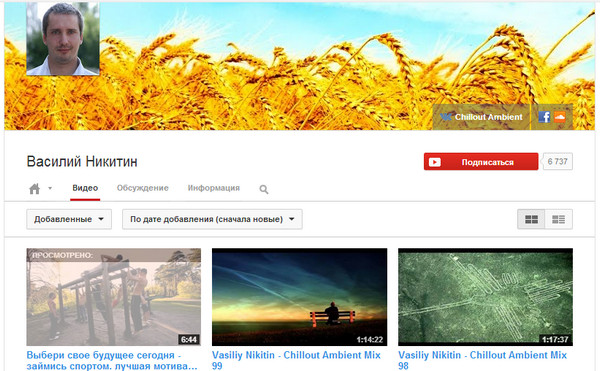Open the Информация tab
This screenshot has height=371, width=600.
pyautogui.click(x=214, y=188)
